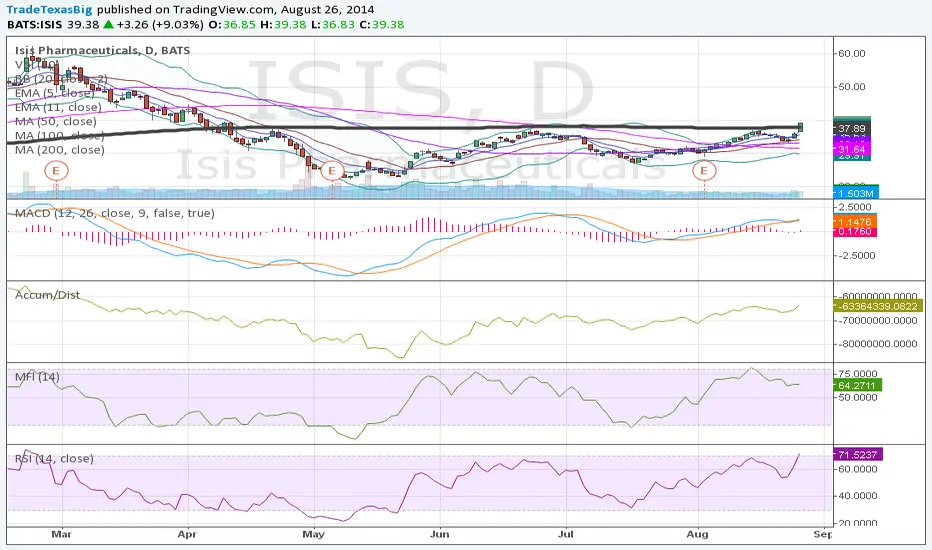Click the -63364339.0822 Accum/Dist value tag
The height and width of the screenshot is (550, 932).
coord(879,307)
